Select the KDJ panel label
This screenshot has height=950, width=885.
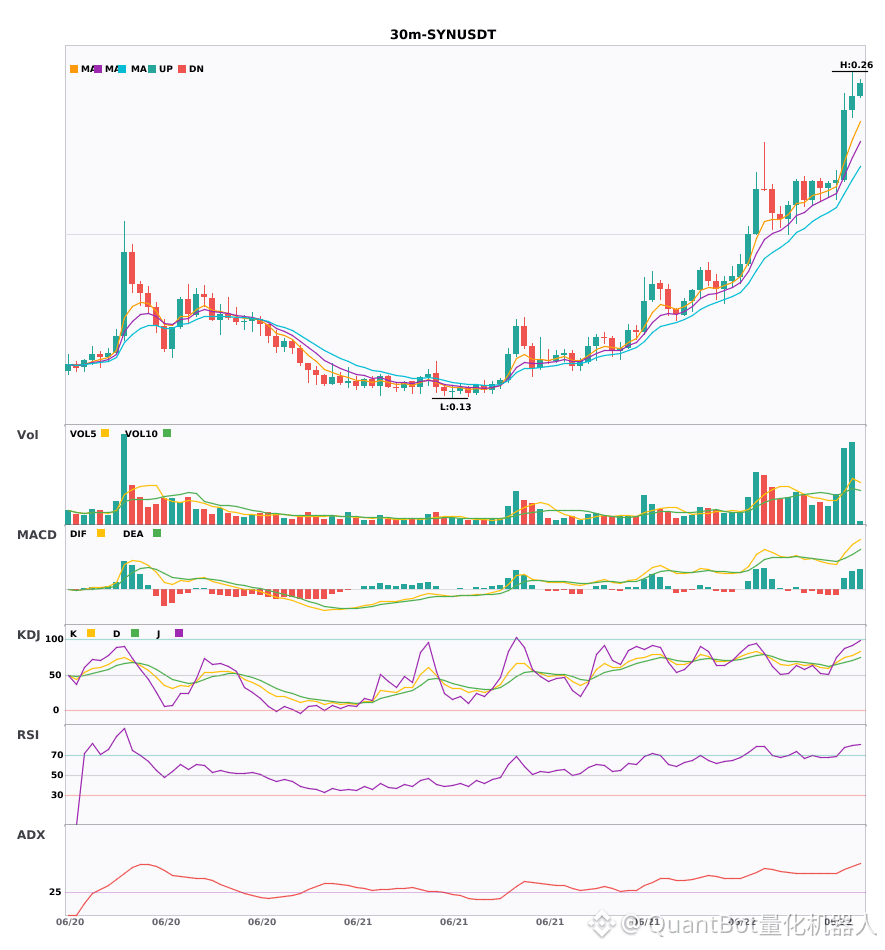[28, 635]
